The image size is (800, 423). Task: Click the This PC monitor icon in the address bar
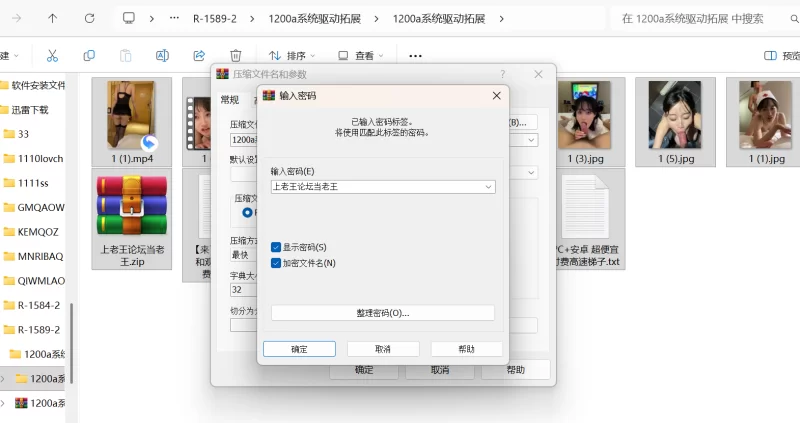pyautogui.click(x=129, y=18)
